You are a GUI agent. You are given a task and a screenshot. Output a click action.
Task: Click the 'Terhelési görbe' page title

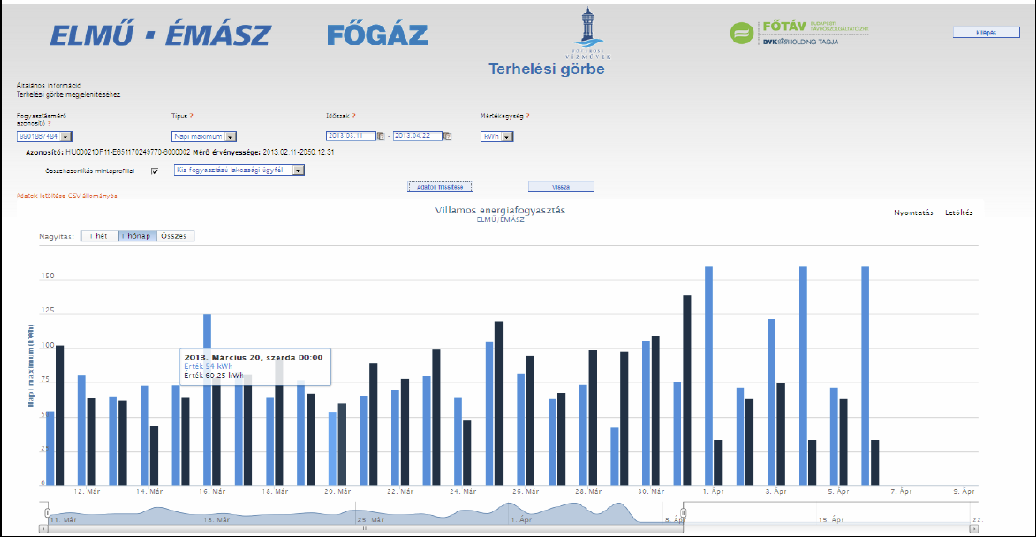(546, 69)
